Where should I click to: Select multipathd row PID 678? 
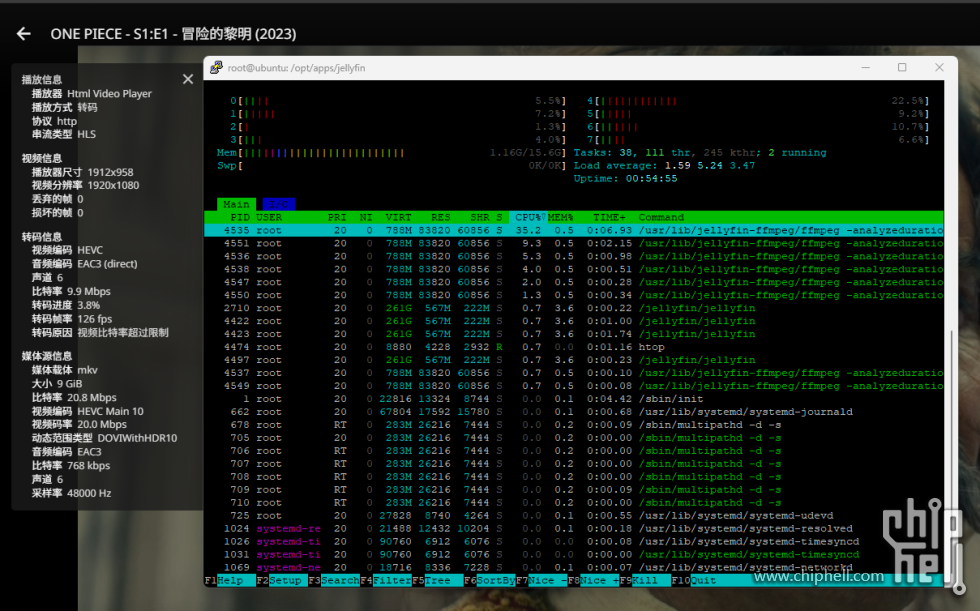(574, 425)
